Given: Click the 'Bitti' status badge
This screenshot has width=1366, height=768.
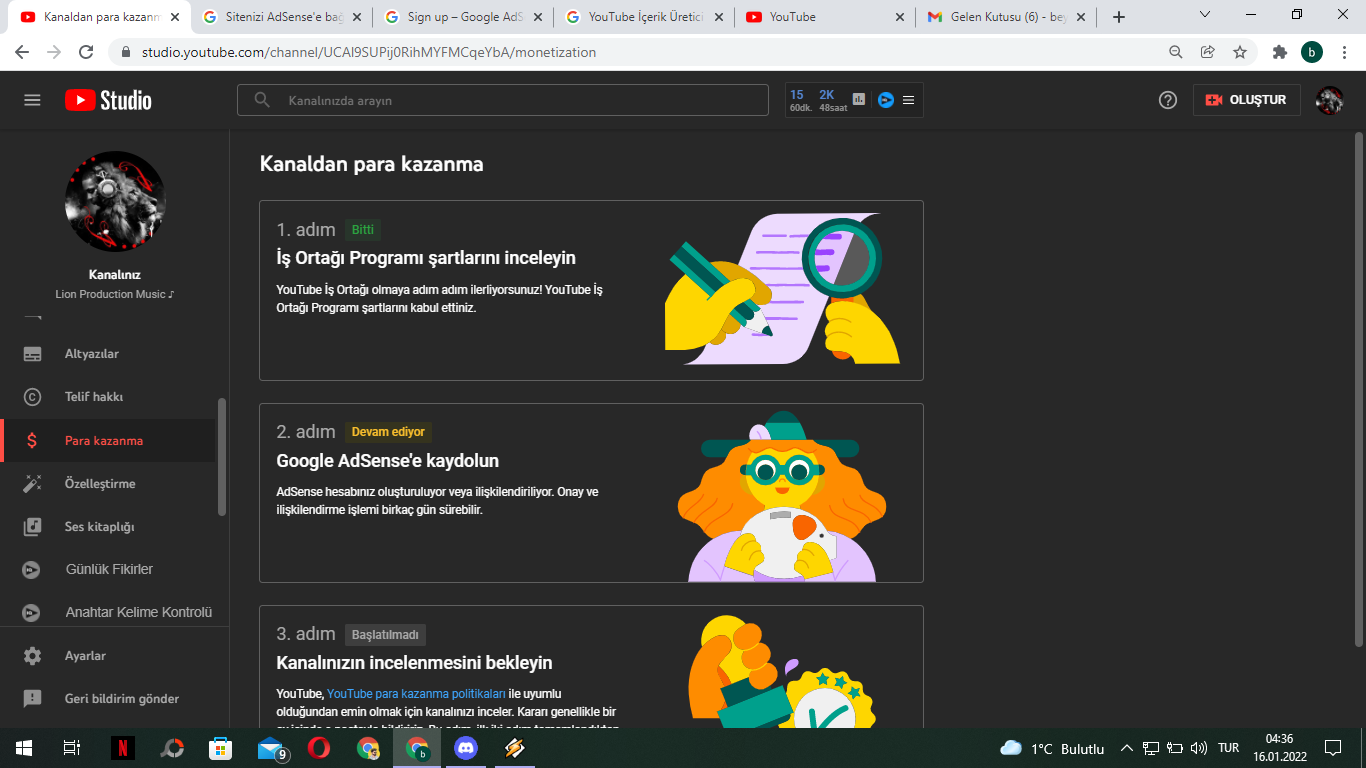Looking at the screenshot, I should (363, 230).
